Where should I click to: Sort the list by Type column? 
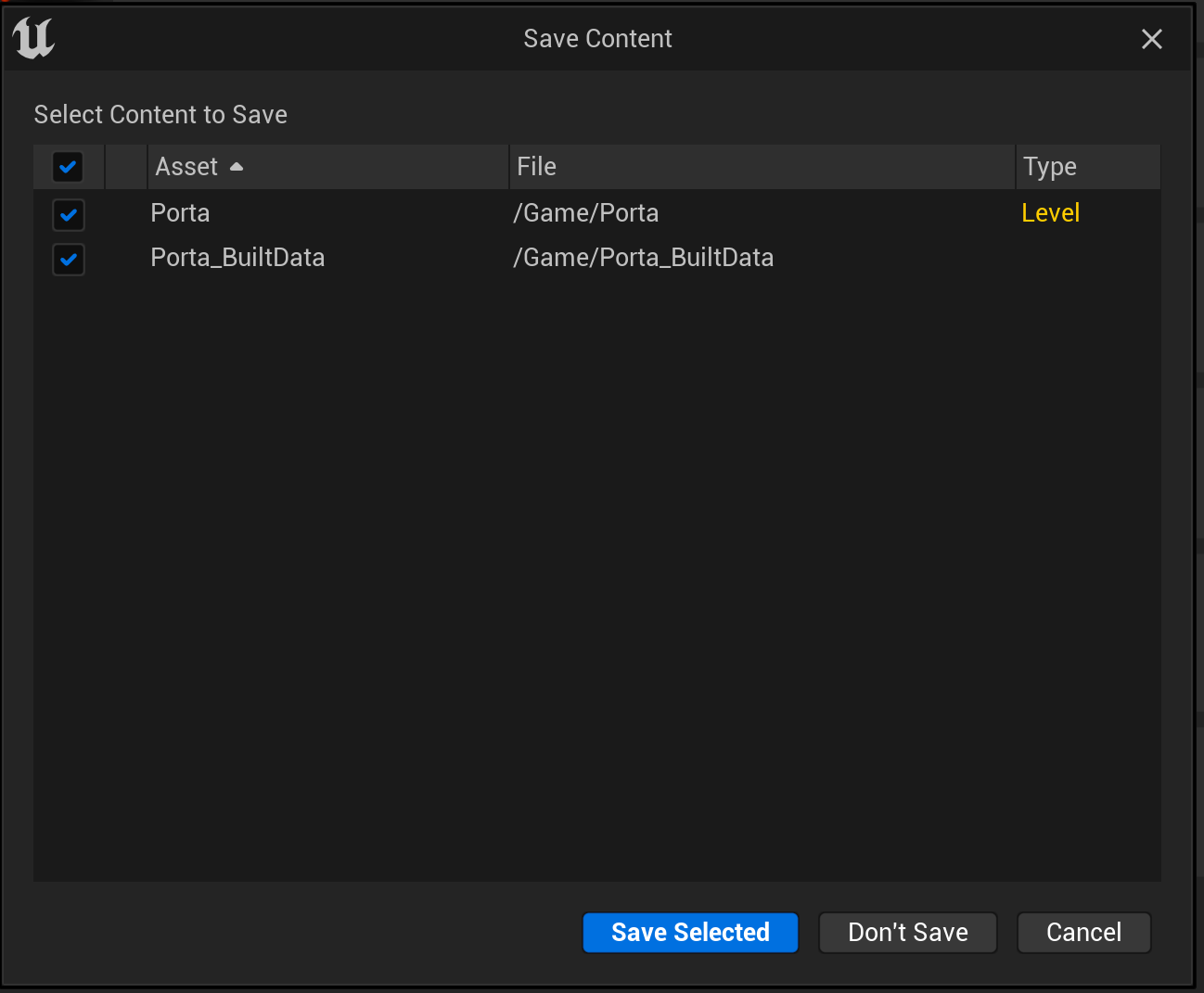1049,167
